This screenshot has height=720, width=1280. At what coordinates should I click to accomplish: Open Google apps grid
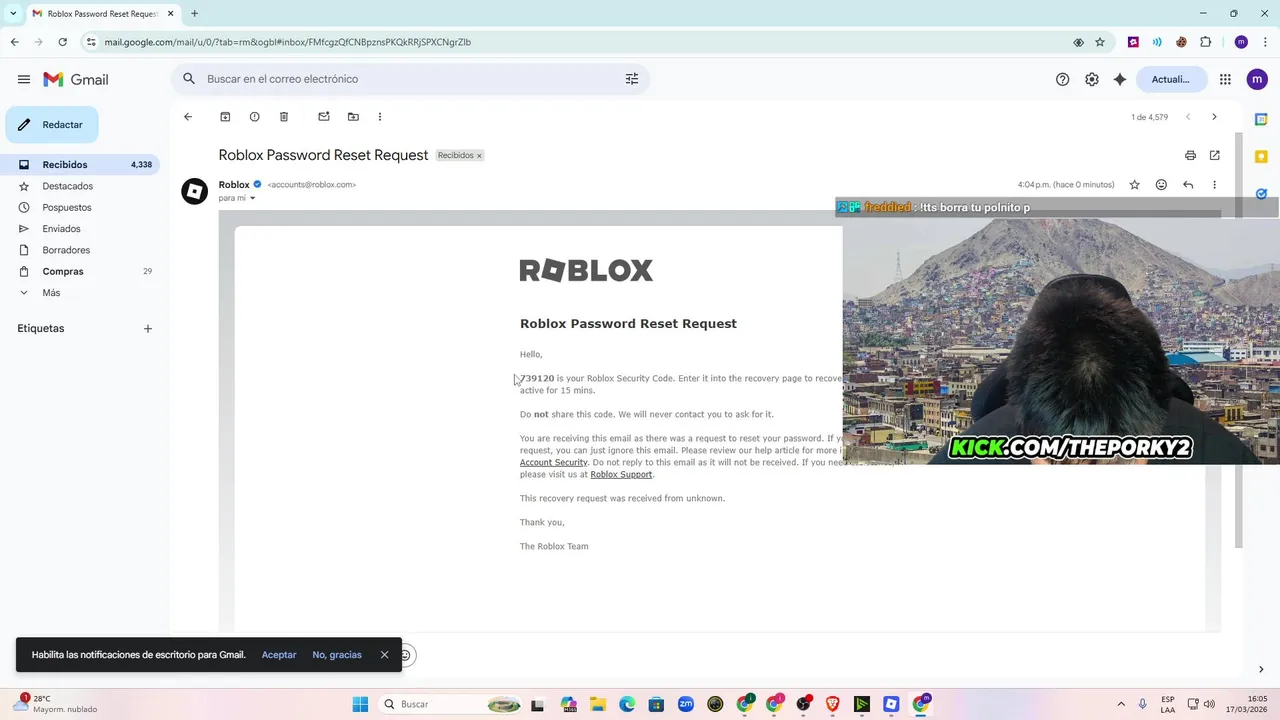coord(1225,79)
